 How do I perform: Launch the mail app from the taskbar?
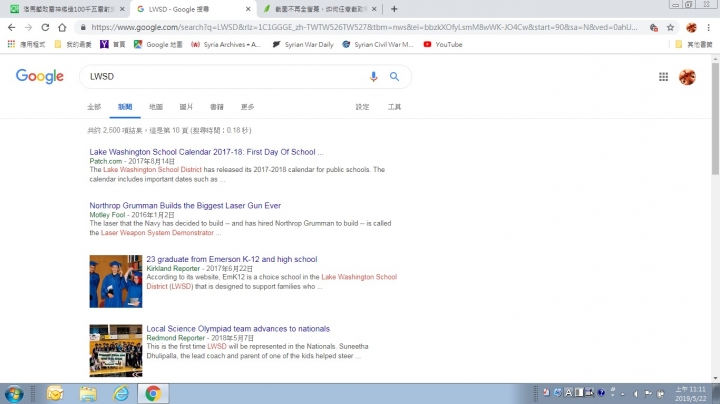coord(55,394)
